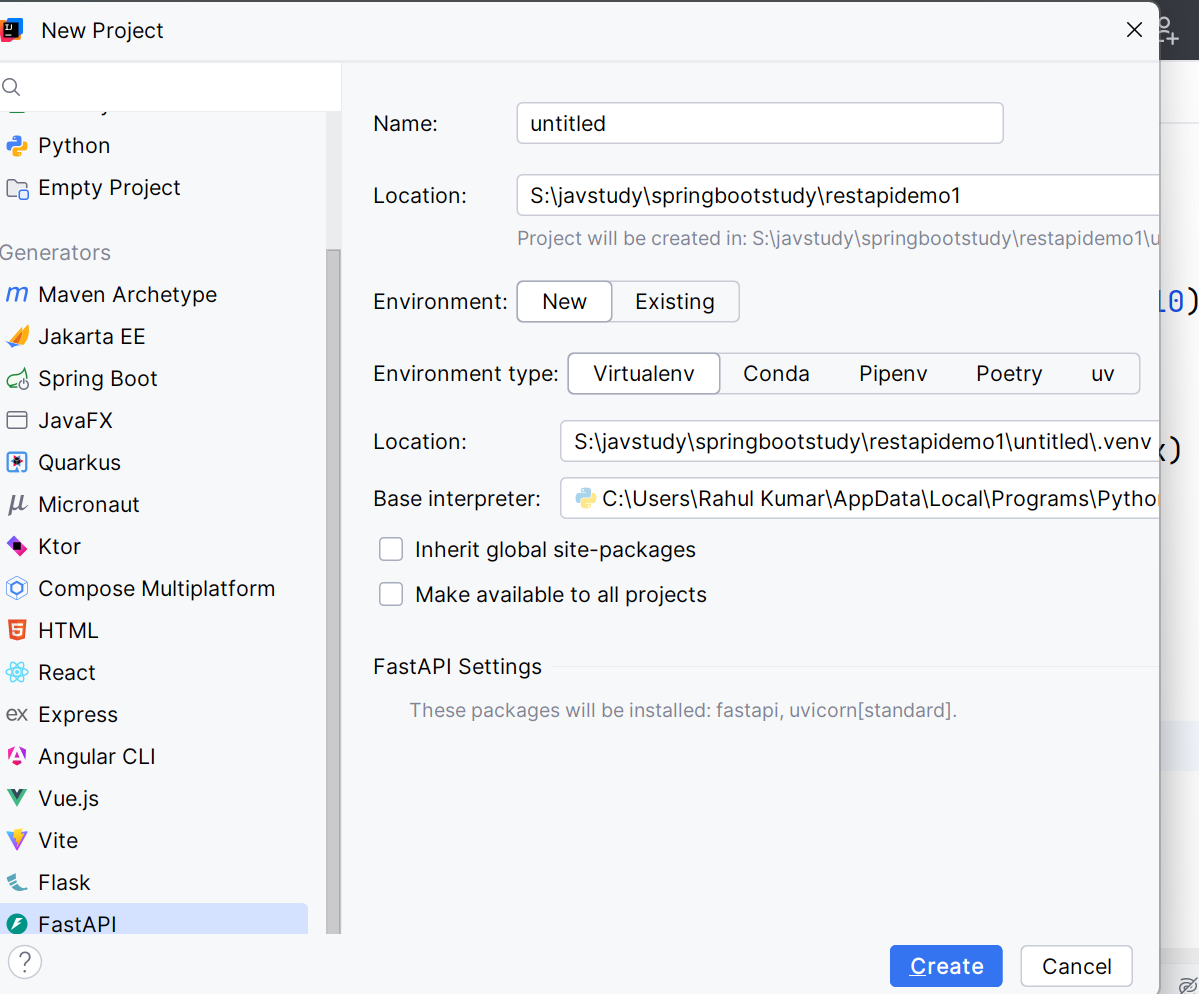Select the Quarkus generator icon

coord(17,463)
